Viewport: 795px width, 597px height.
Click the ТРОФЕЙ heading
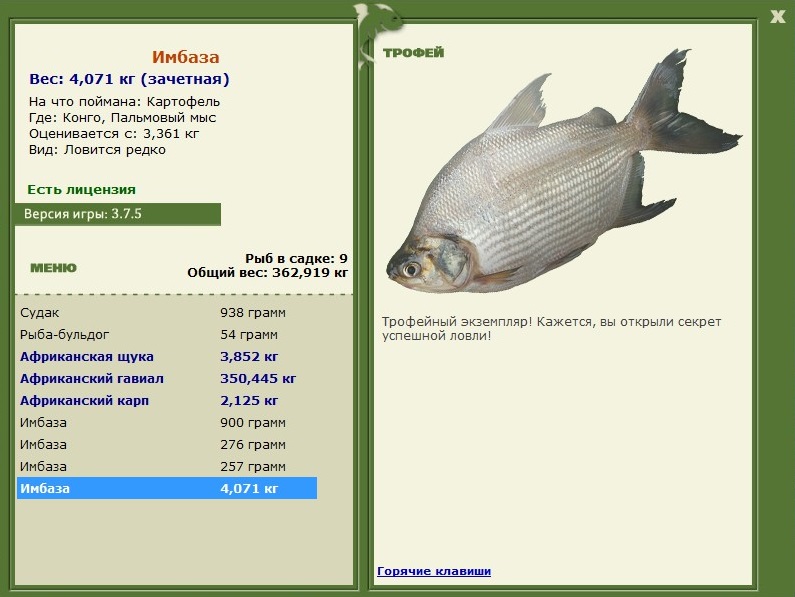pyautogui.click(x=413, y=53)
